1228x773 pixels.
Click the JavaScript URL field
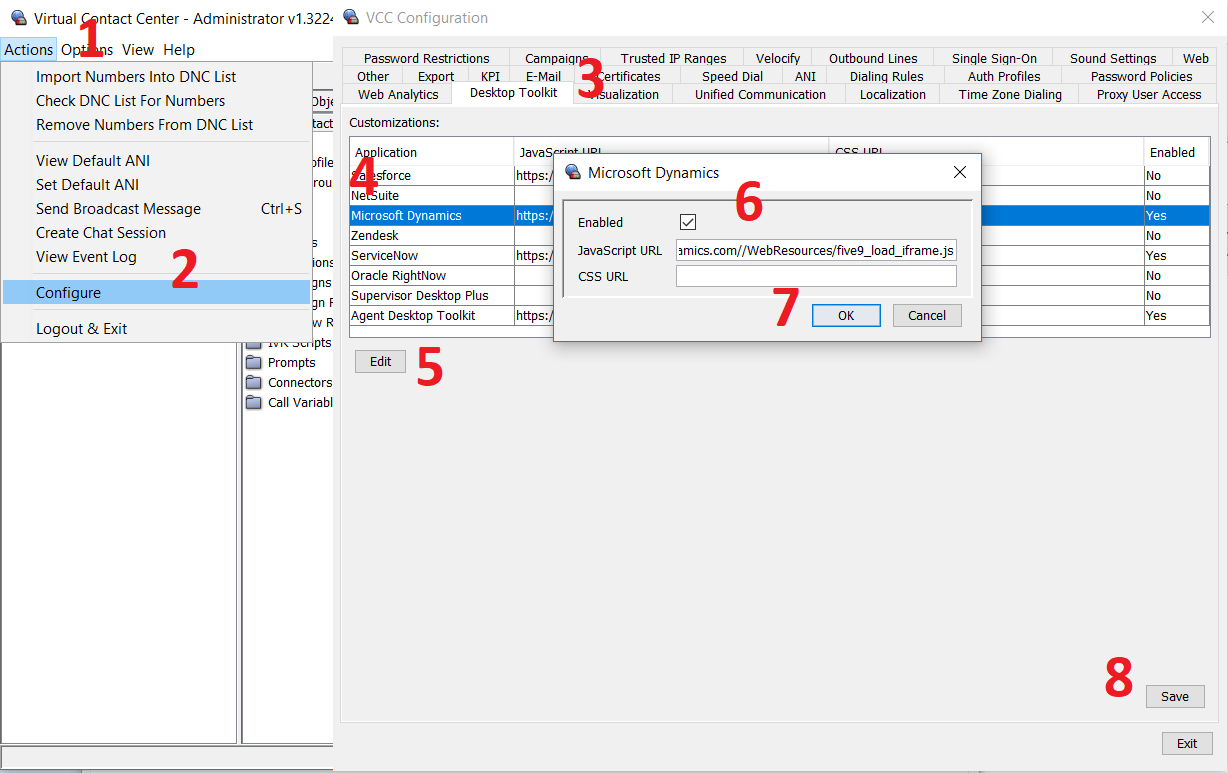[x=816, y=250]
